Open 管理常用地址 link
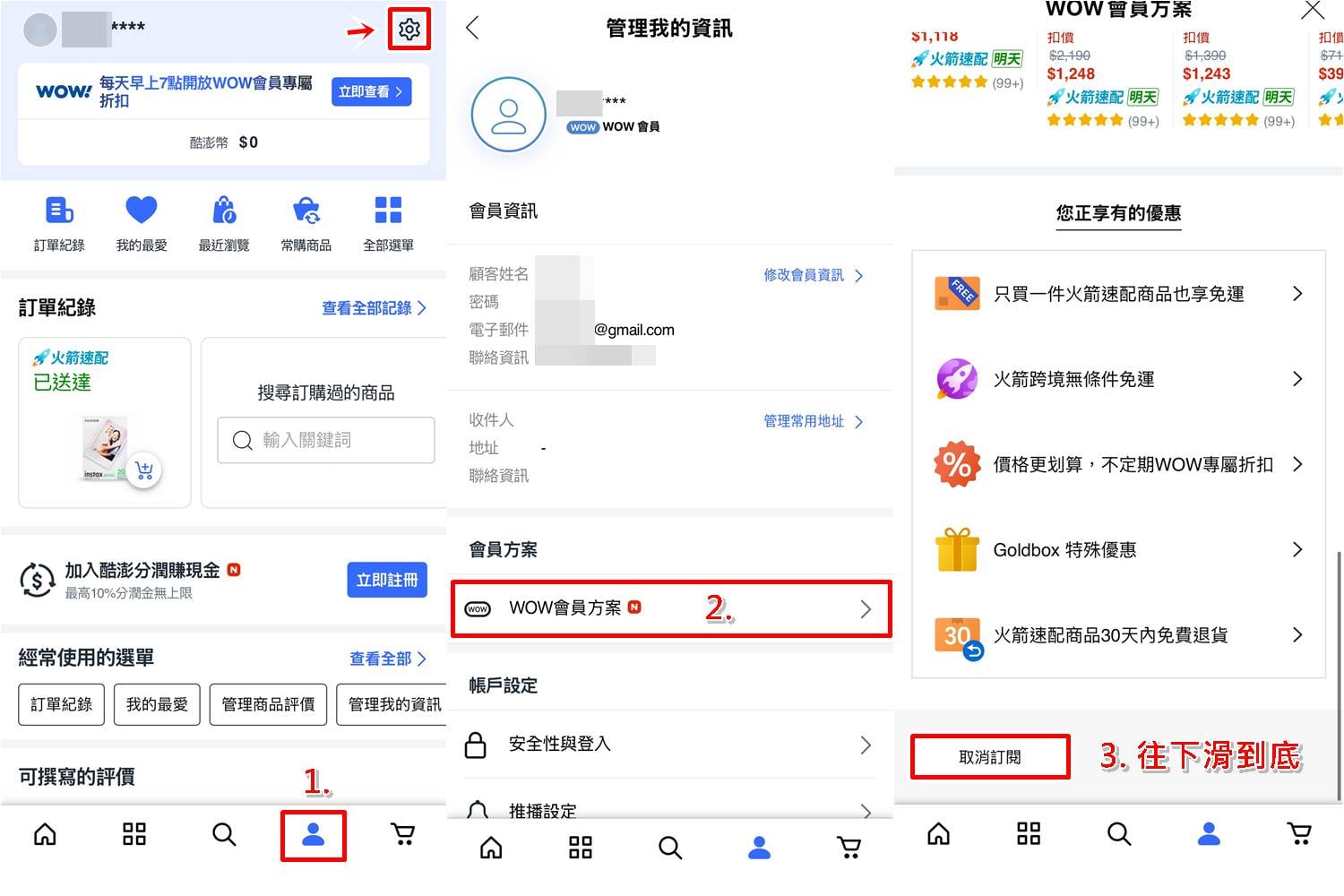Image resolution: width=1344 pixels, height=896 pixels. click(813, 421)
